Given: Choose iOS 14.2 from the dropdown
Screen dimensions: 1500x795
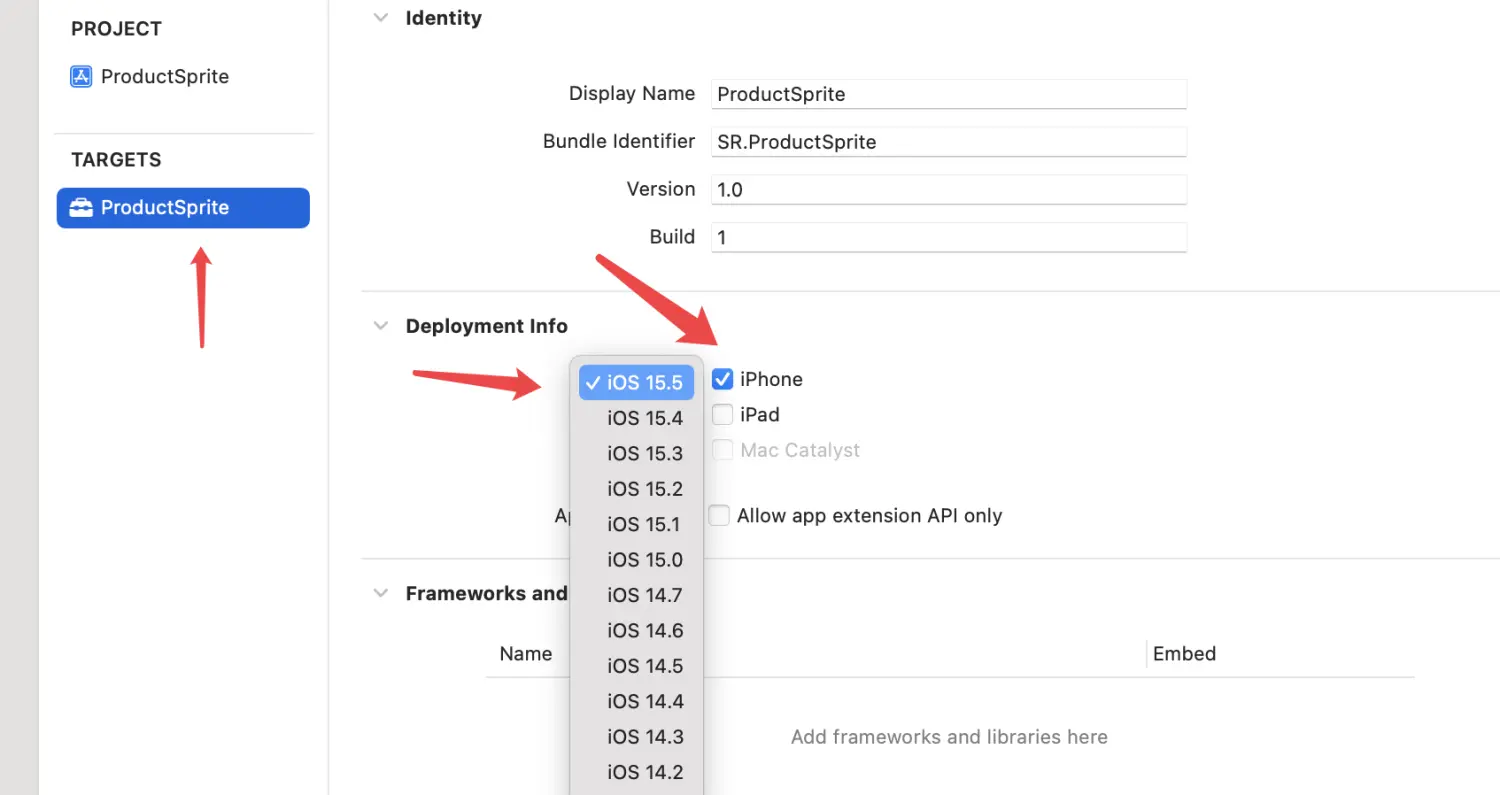Looking at the screenshot, I should click(x=644, y=772).
